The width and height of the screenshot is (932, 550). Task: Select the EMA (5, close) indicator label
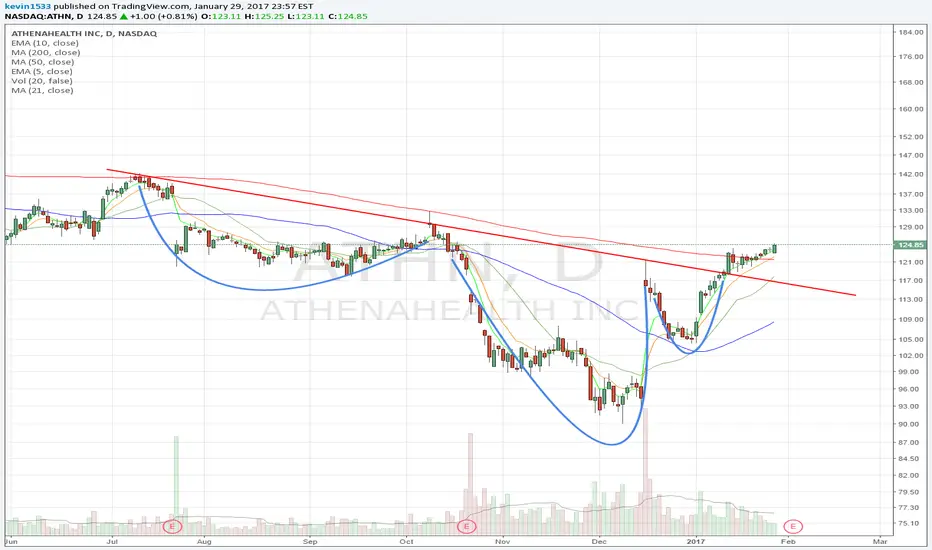click(x=42, y=71)
